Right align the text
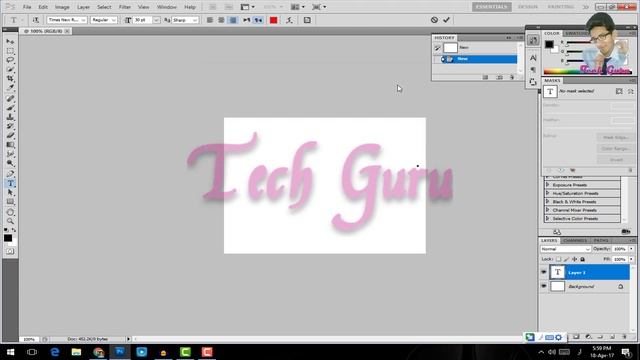 point(233,20)
